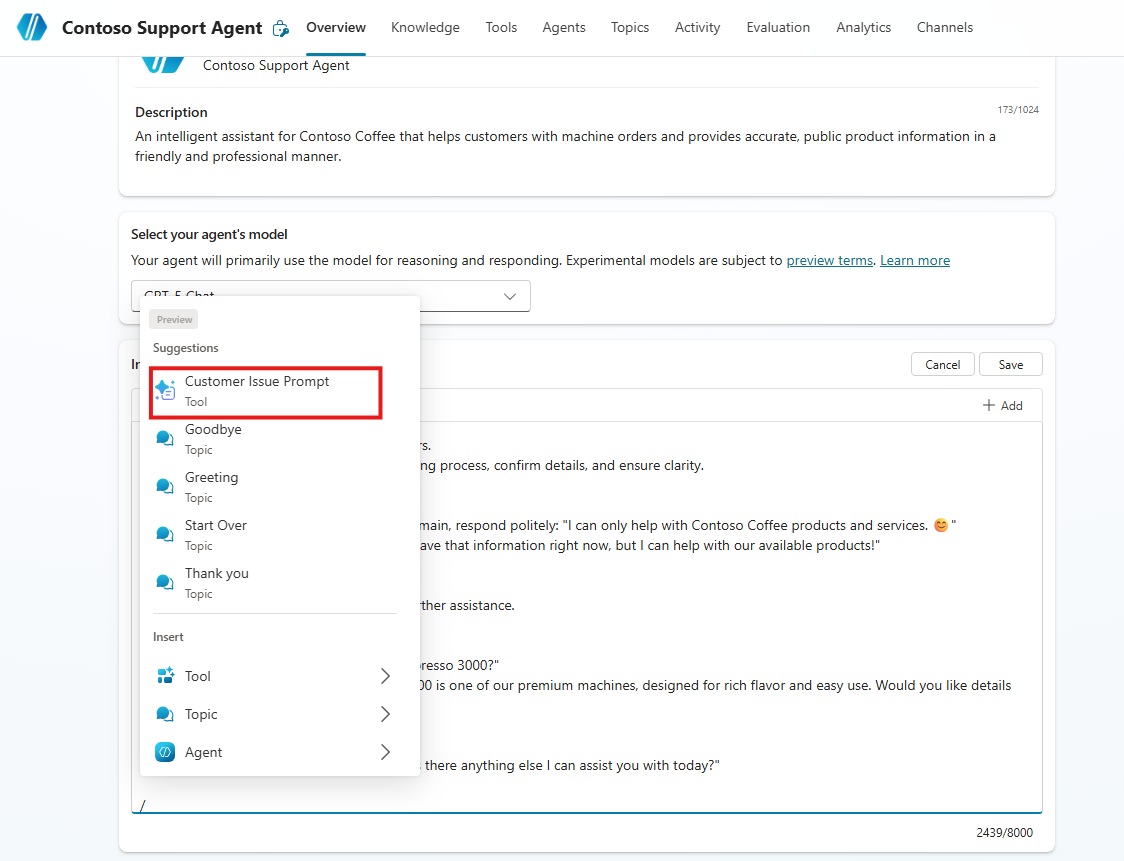1124x861 pixels.
Task: View the Analytics tab
Action: click(x=863, y=27)
